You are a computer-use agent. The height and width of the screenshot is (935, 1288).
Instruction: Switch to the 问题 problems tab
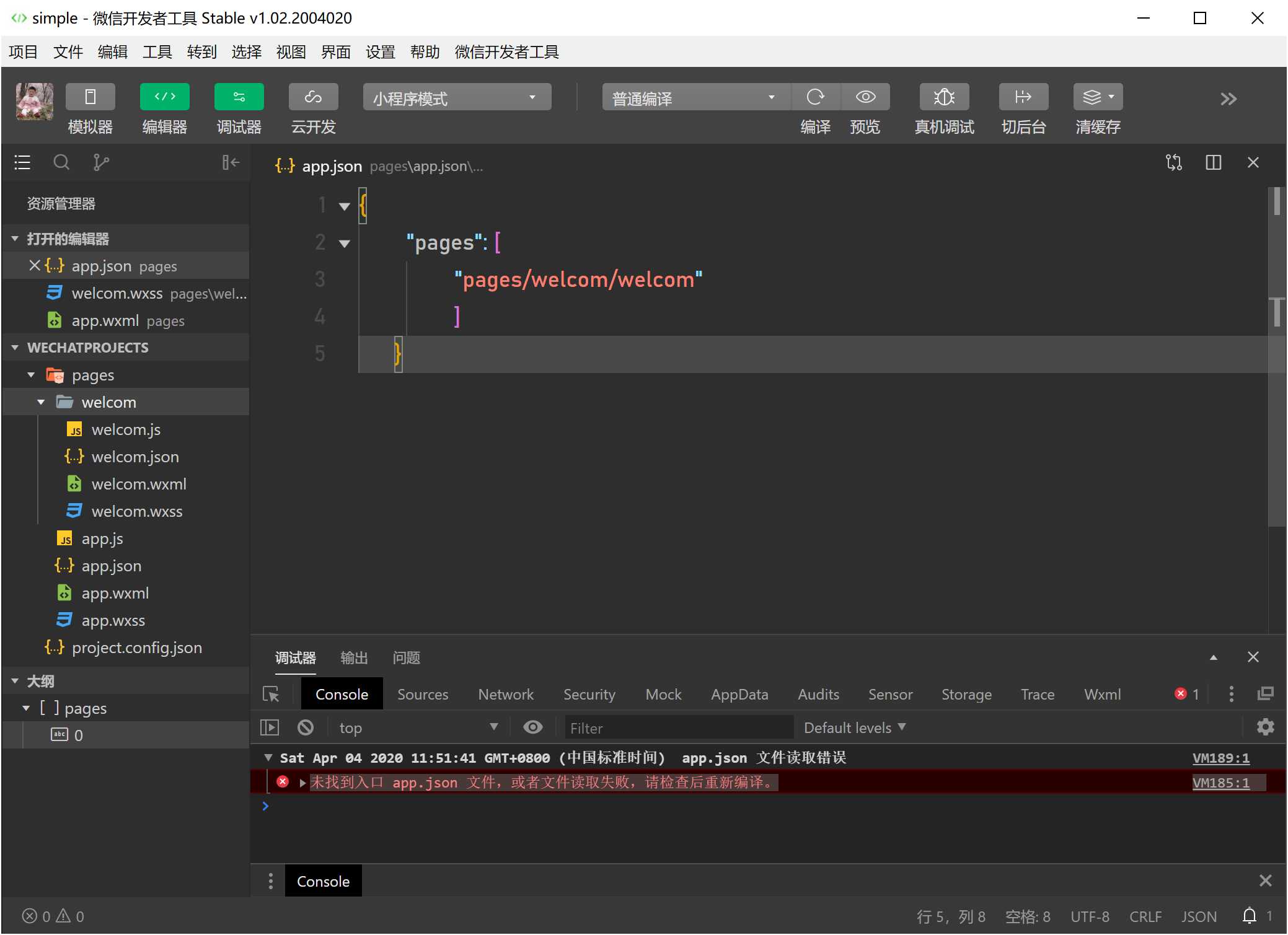click(x=407, y=657)
